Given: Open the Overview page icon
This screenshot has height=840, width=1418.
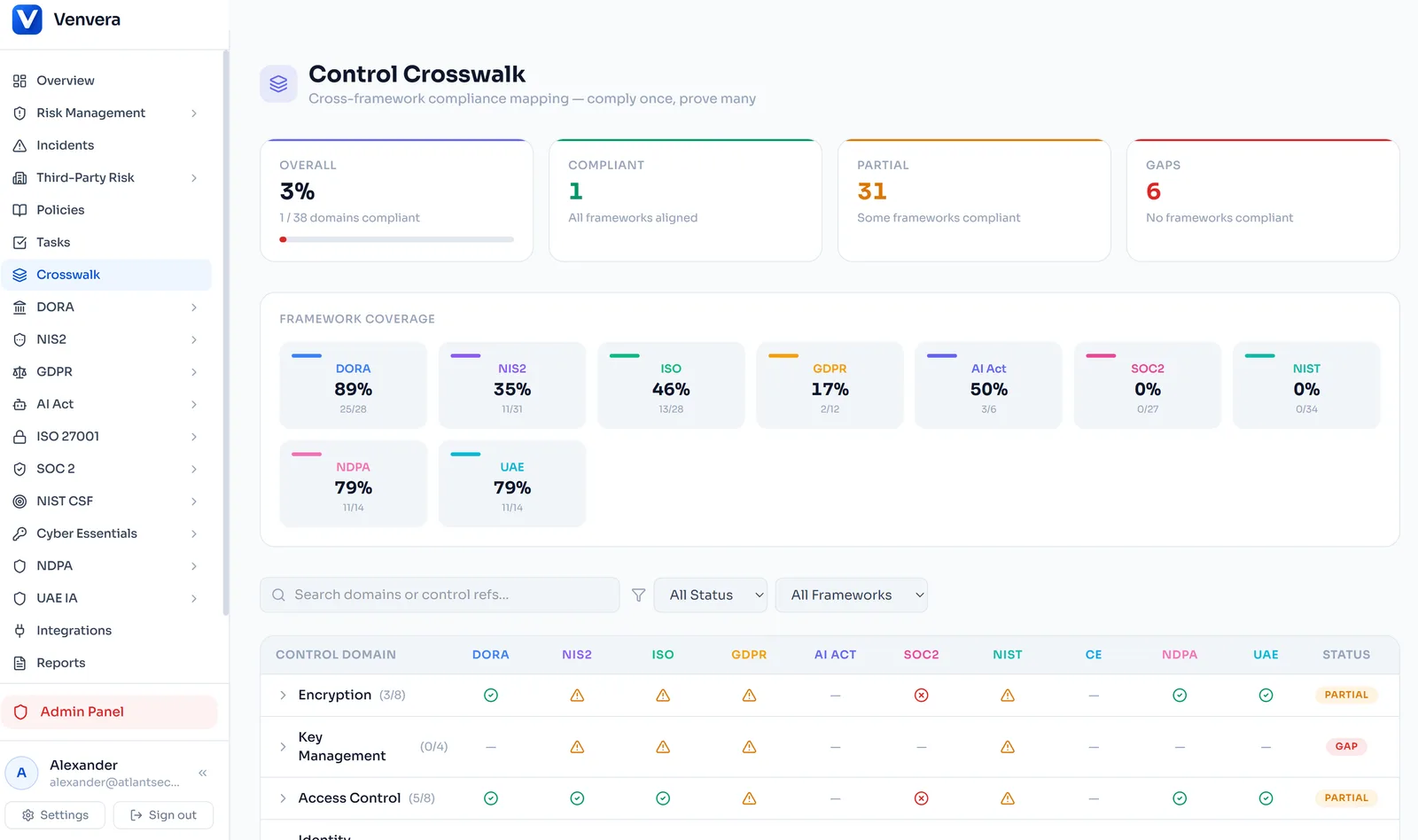Looking at the screenshot, I should (x=19, y=81).
